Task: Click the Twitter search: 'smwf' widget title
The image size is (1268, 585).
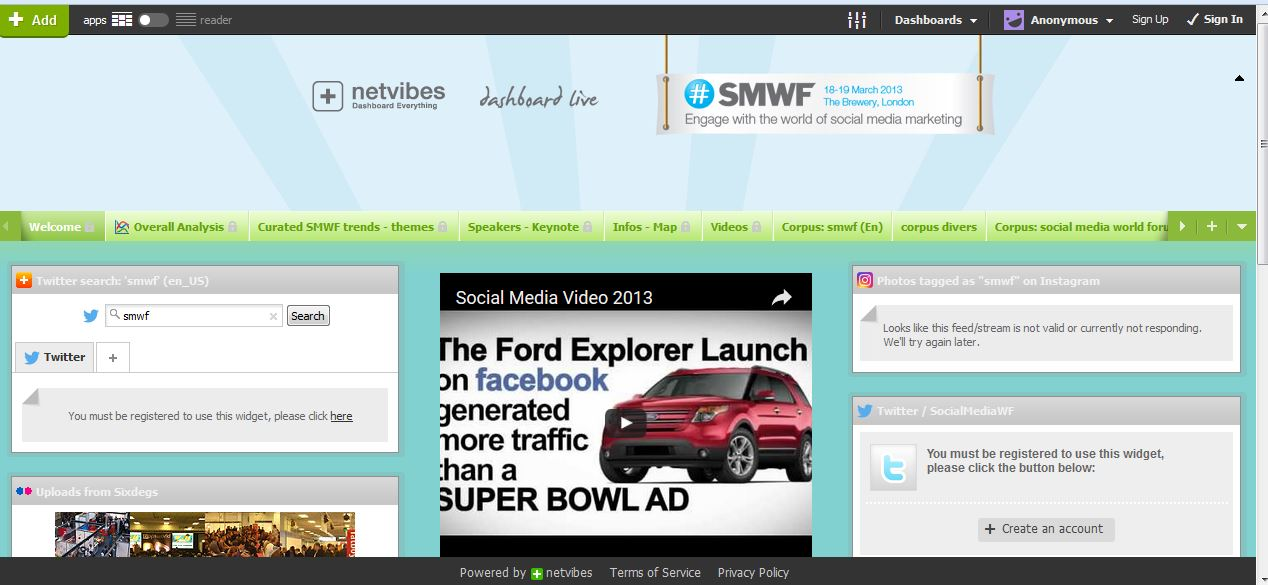Action: [x=122, y=281]
